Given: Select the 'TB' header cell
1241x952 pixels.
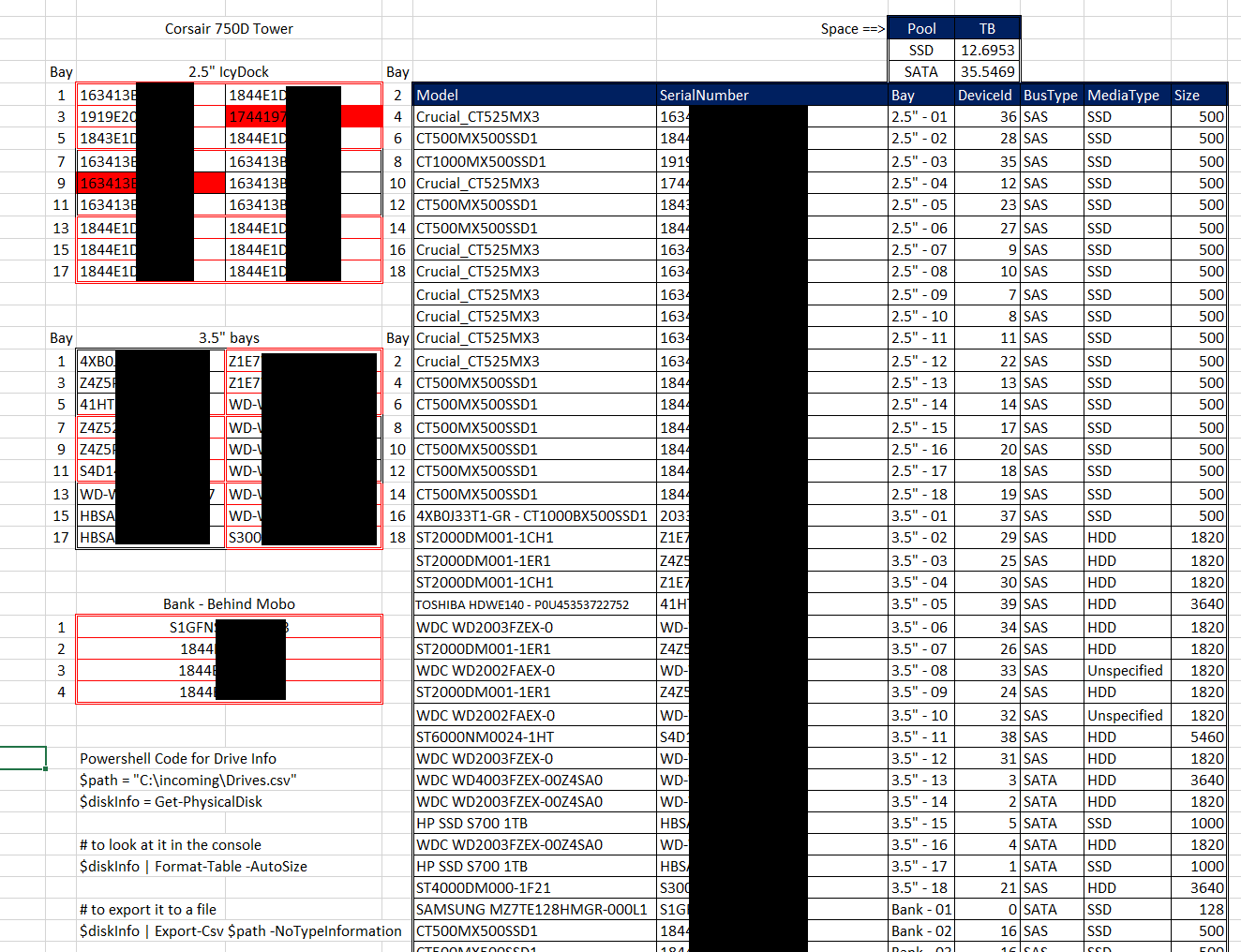Looking at the screenshot, I should coord(987,29).
